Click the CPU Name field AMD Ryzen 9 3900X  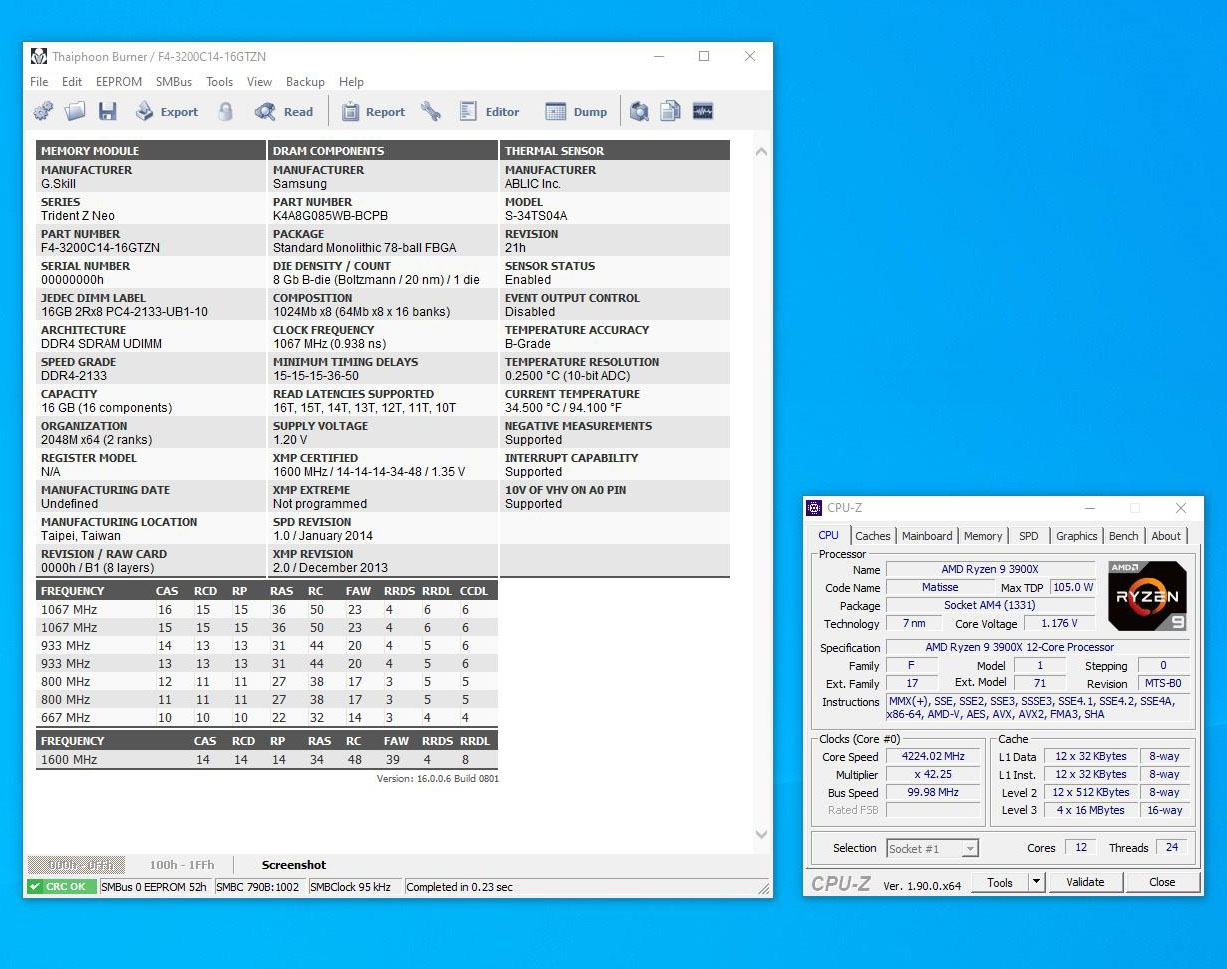[x=990, y=570]
